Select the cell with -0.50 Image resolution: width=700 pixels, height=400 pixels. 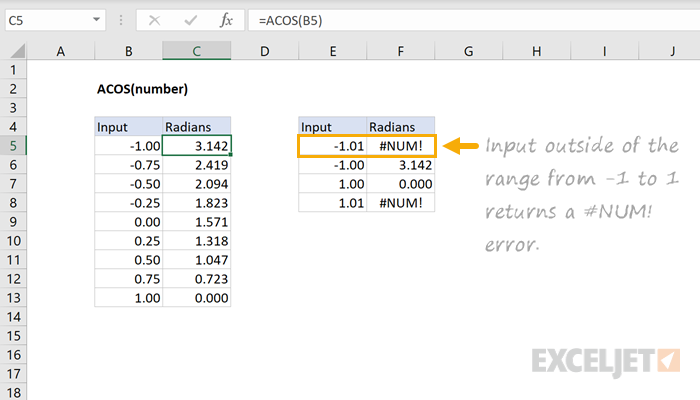pos(129,184)
